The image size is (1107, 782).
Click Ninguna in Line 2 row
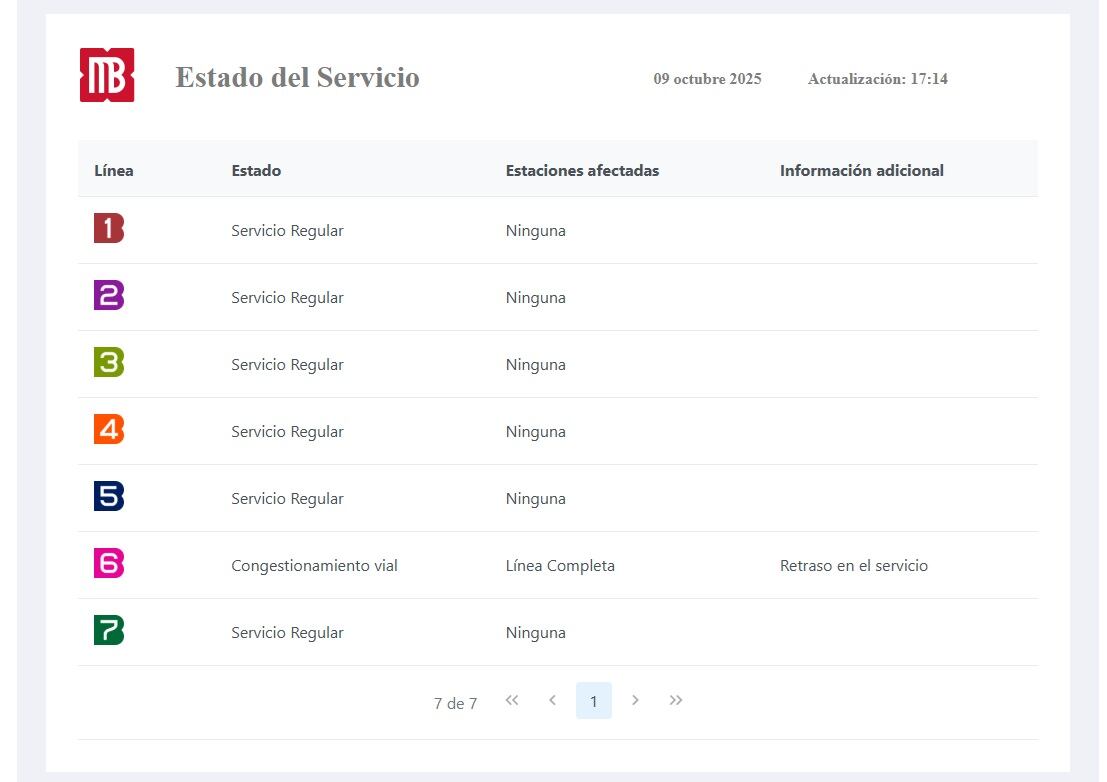pos(536,298)
